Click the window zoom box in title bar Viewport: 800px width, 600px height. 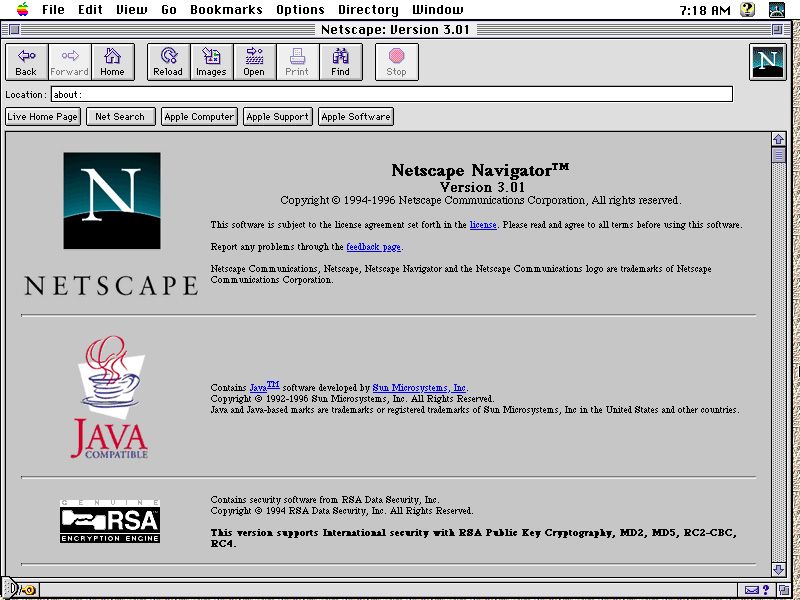777,30
